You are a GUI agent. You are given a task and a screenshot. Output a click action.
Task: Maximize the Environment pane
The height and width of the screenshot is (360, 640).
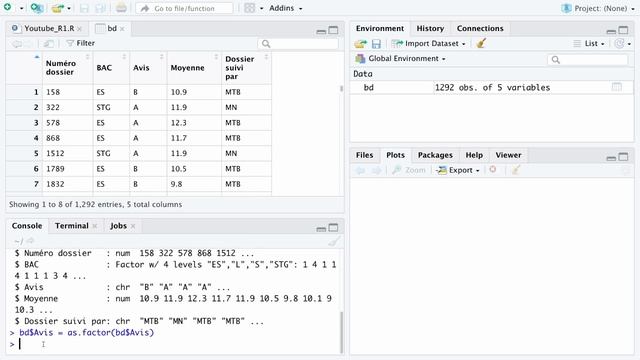623,30
